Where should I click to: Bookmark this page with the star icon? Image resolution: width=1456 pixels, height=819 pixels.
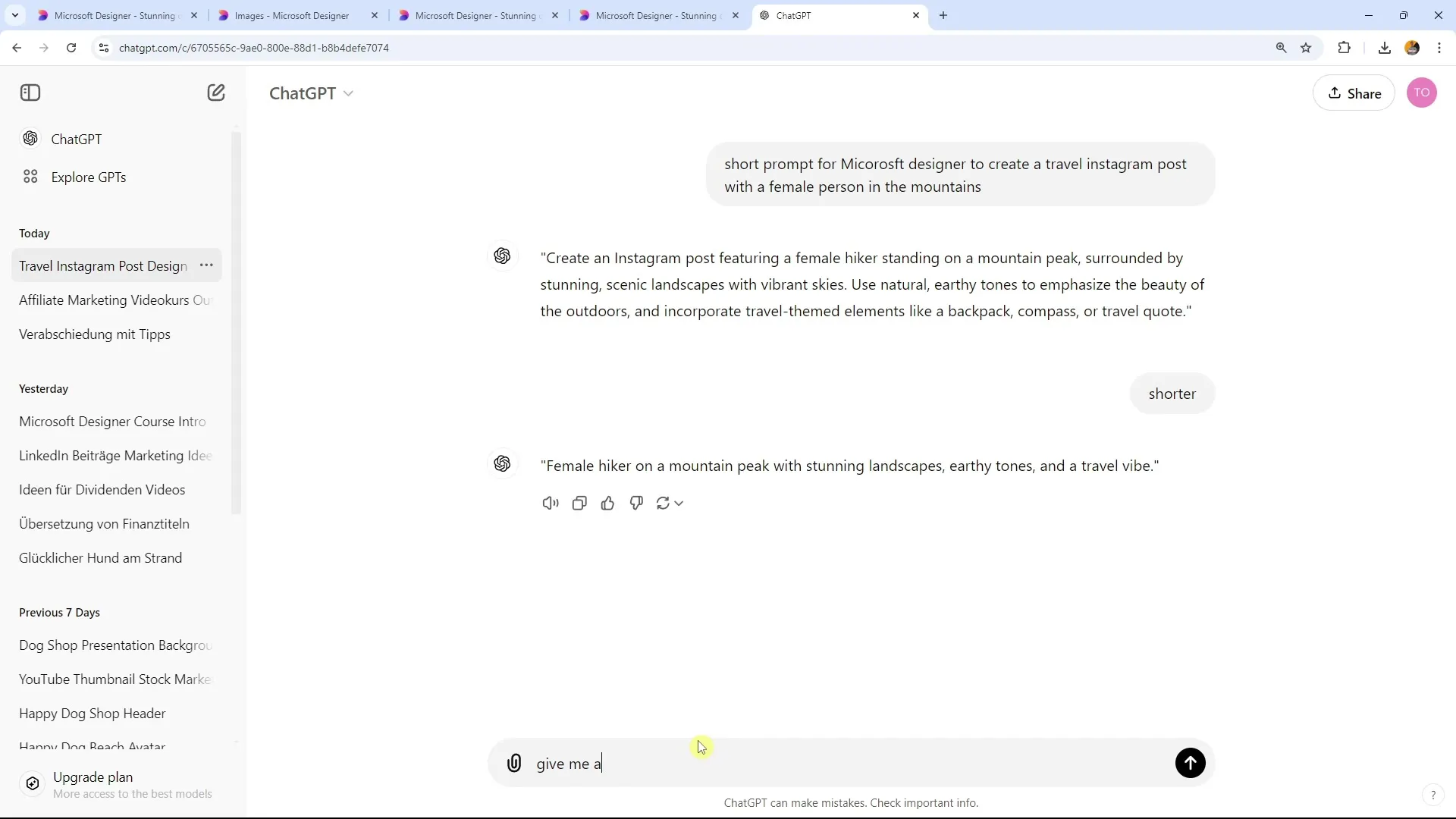(x=1306, y=48)
